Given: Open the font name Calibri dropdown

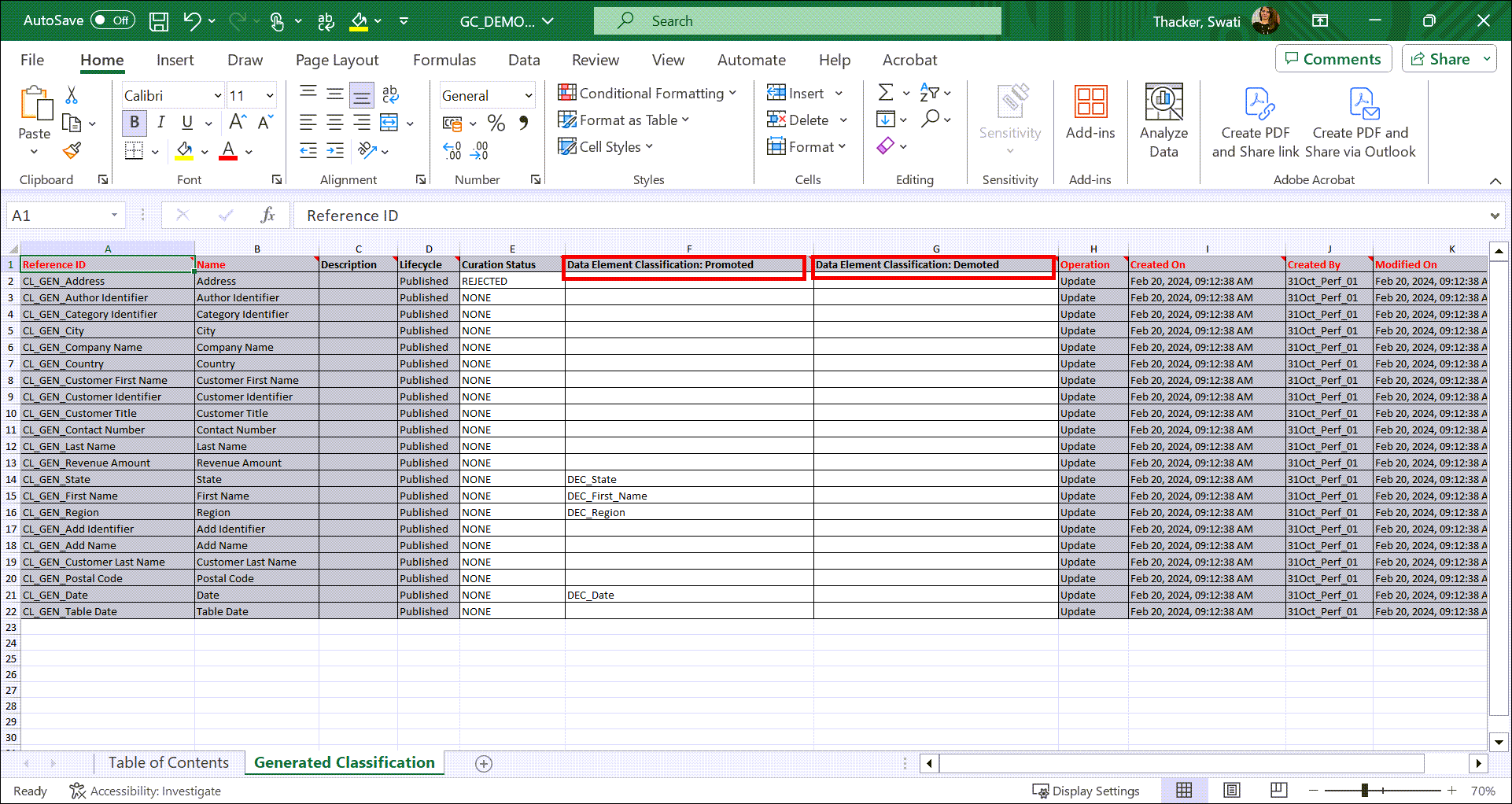Looking at the screenshot, I should tap(218, 96).
